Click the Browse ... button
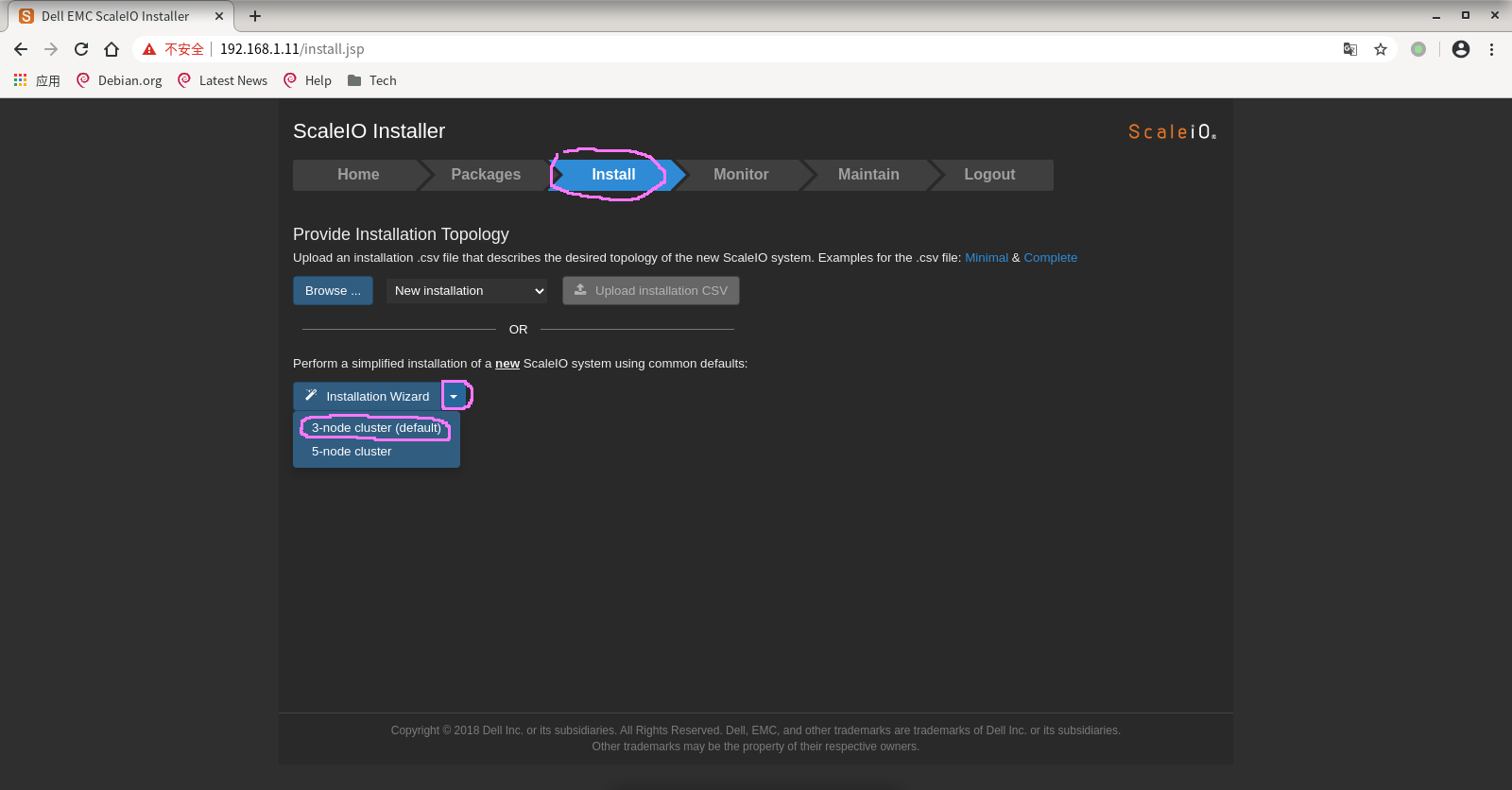Screen dimensions: 1512x790 click(333, 291)
